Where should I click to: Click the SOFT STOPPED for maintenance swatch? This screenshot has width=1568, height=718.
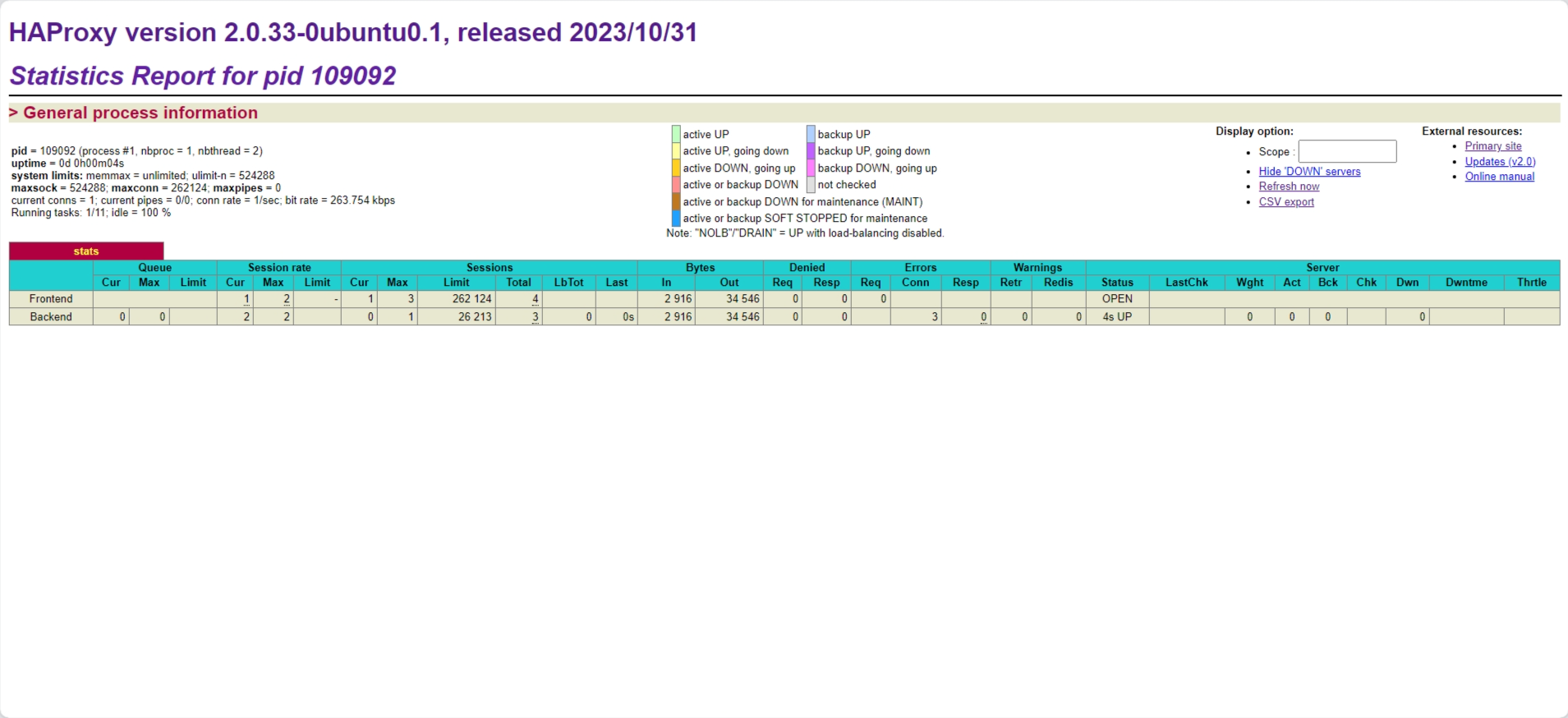(676, 219)
